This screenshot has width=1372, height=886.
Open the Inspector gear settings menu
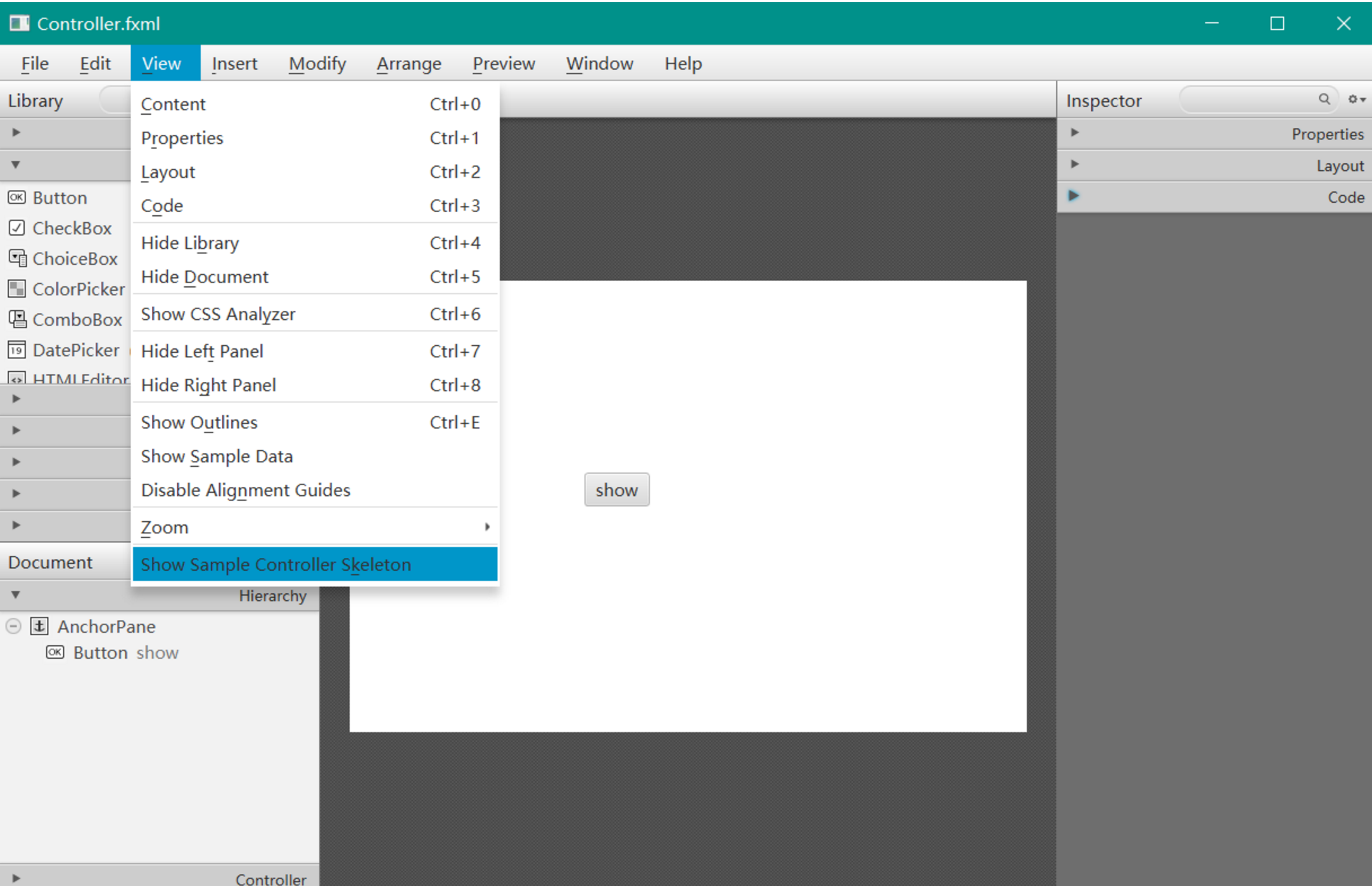pyautogui.click(x=1356, y=99)
